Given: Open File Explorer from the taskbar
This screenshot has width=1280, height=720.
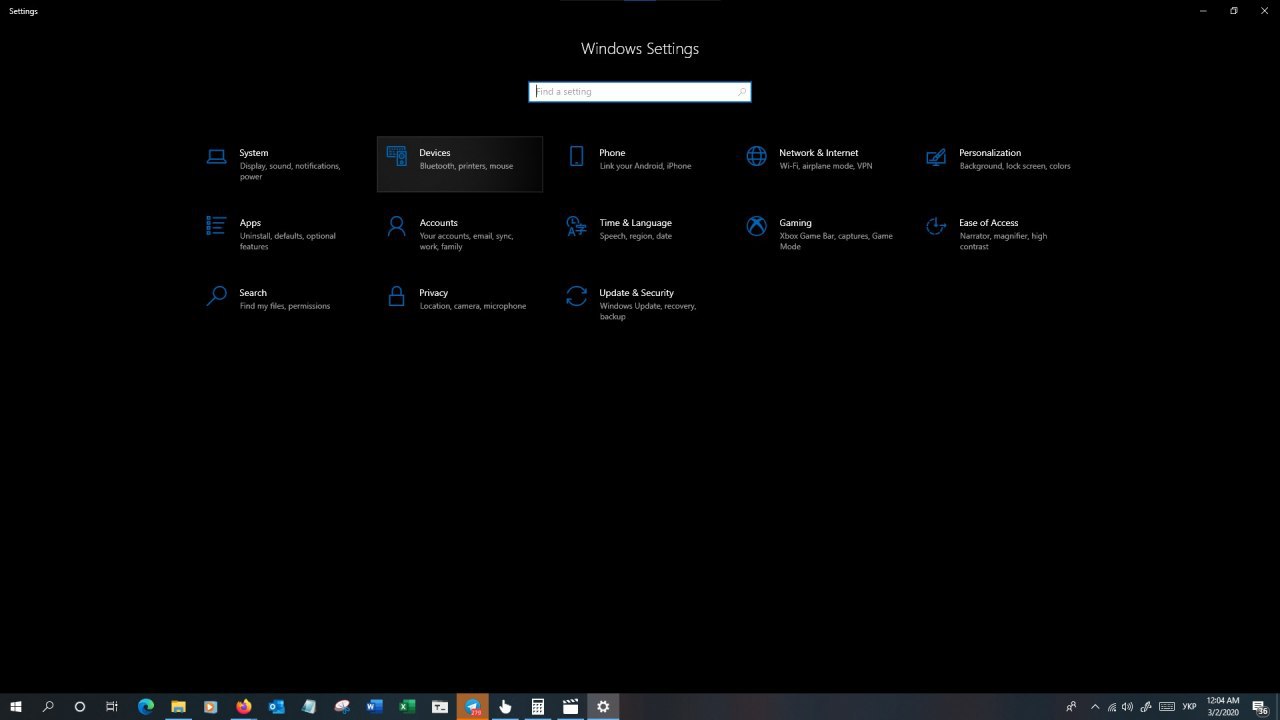Looking at the screenshot, I should point(178,707).
